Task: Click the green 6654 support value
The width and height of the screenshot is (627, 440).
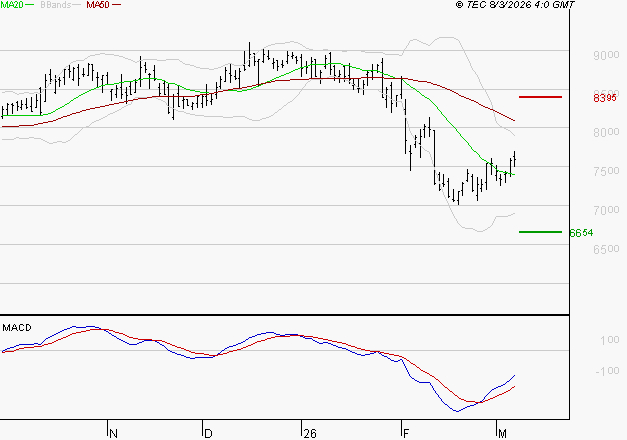Action: (581, 233)
